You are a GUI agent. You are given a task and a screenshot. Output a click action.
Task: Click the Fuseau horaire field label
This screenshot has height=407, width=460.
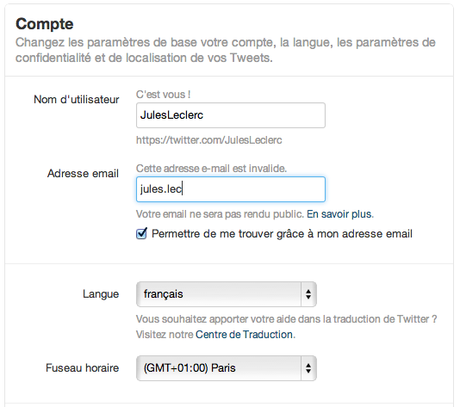pyautogui.click(x=82, y=368)
